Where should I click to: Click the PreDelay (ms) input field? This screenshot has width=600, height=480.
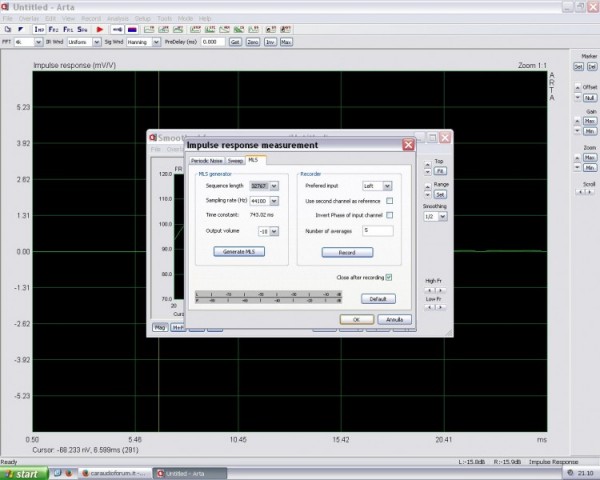(x=213, y=42)
